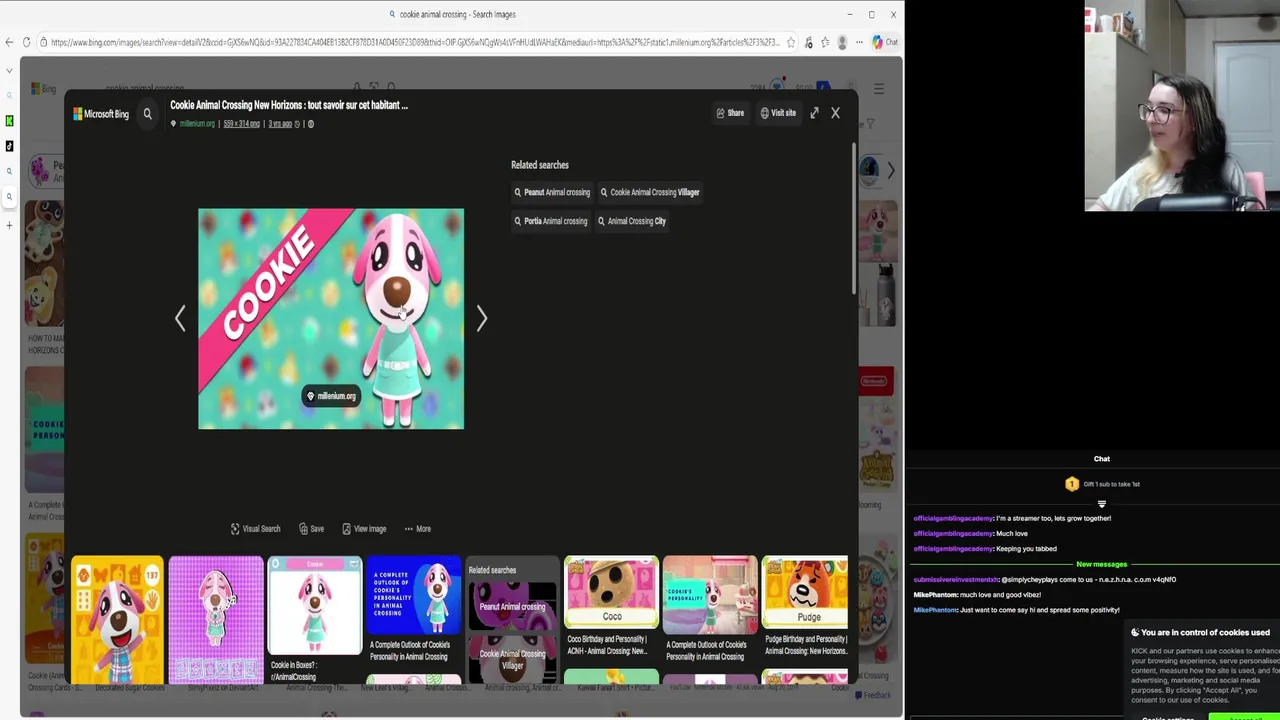Start a Visual Search on the image
The image size is (1280, 720).
256,529
